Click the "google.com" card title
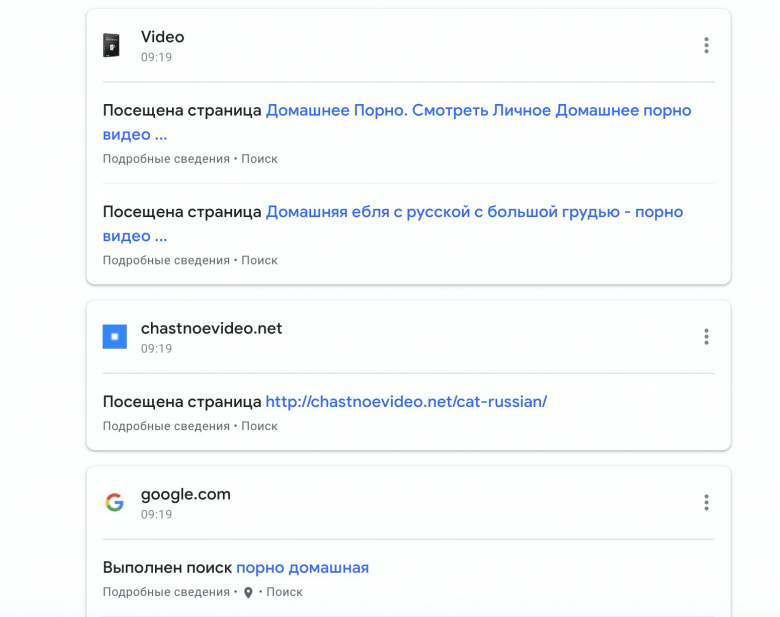 (x=185, y=494)
